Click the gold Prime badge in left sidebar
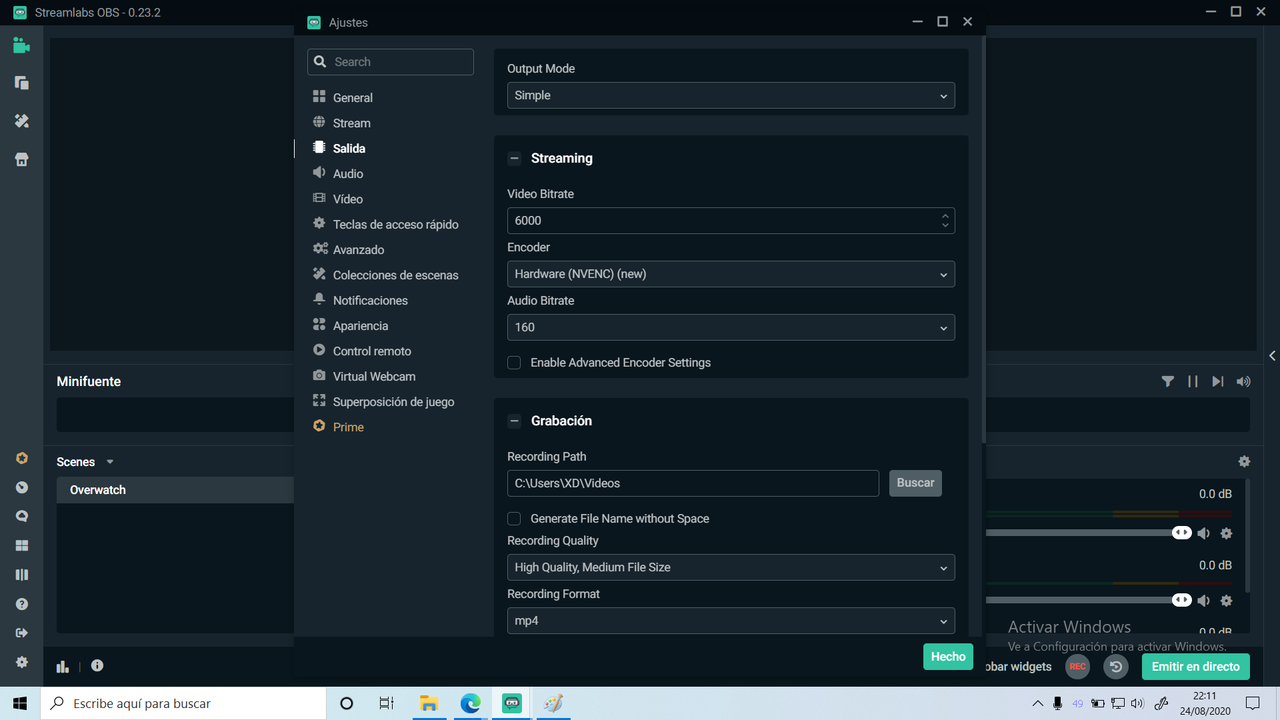1280x720 pixels. (x=21, y=458)
